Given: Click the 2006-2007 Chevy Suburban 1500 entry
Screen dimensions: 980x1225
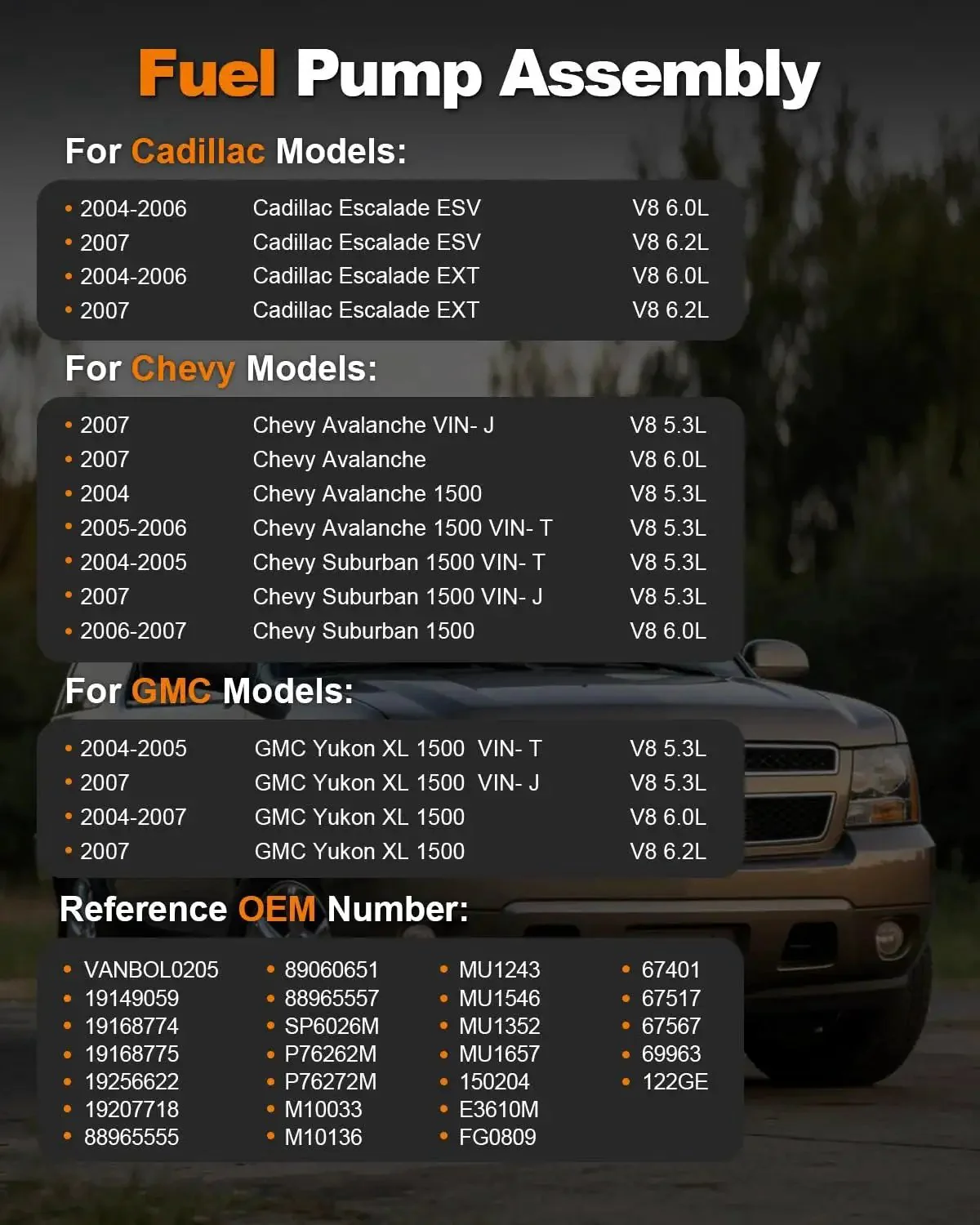Looking at the screenshot, I should (x=385, y=631).
